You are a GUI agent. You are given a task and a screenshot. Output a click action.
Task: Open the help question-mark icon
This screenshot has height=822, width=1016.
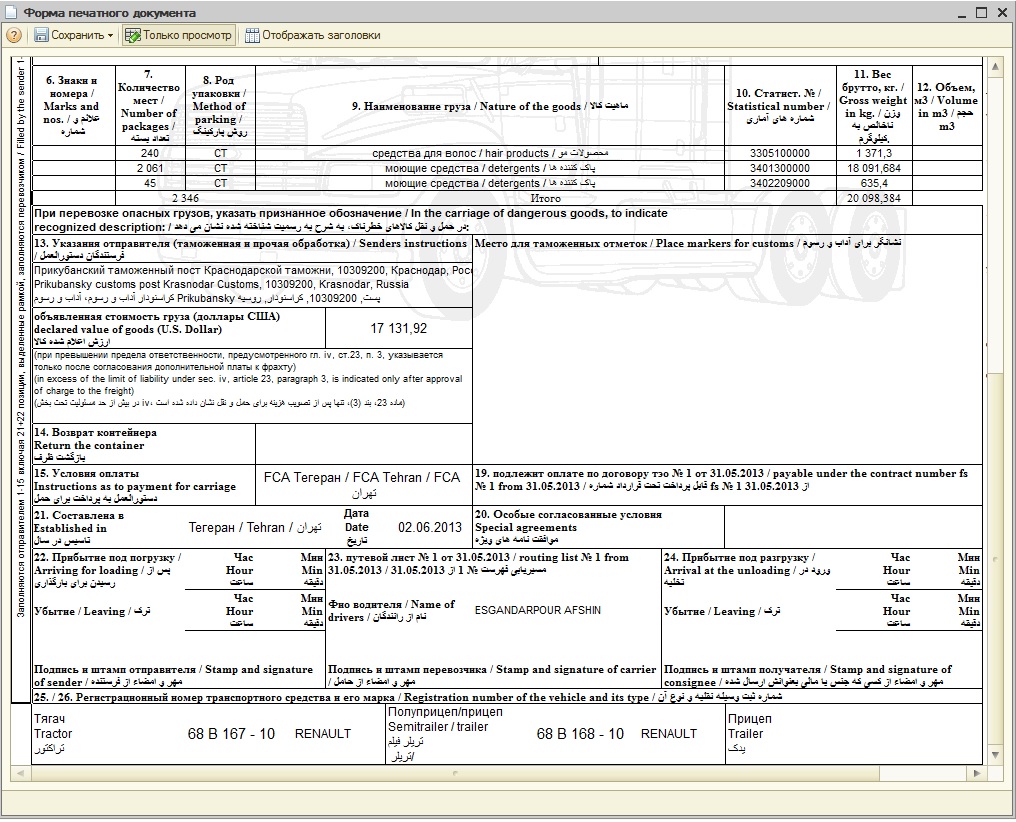click(14, 36)
